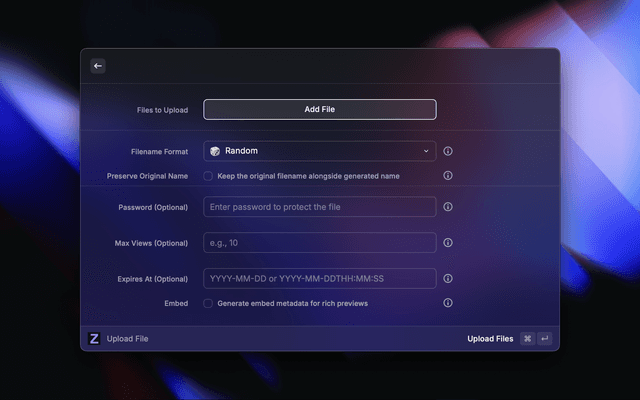Screen dimensions: 640x400
Task: Click the info icon next to Password
Action: pos(448,207)
